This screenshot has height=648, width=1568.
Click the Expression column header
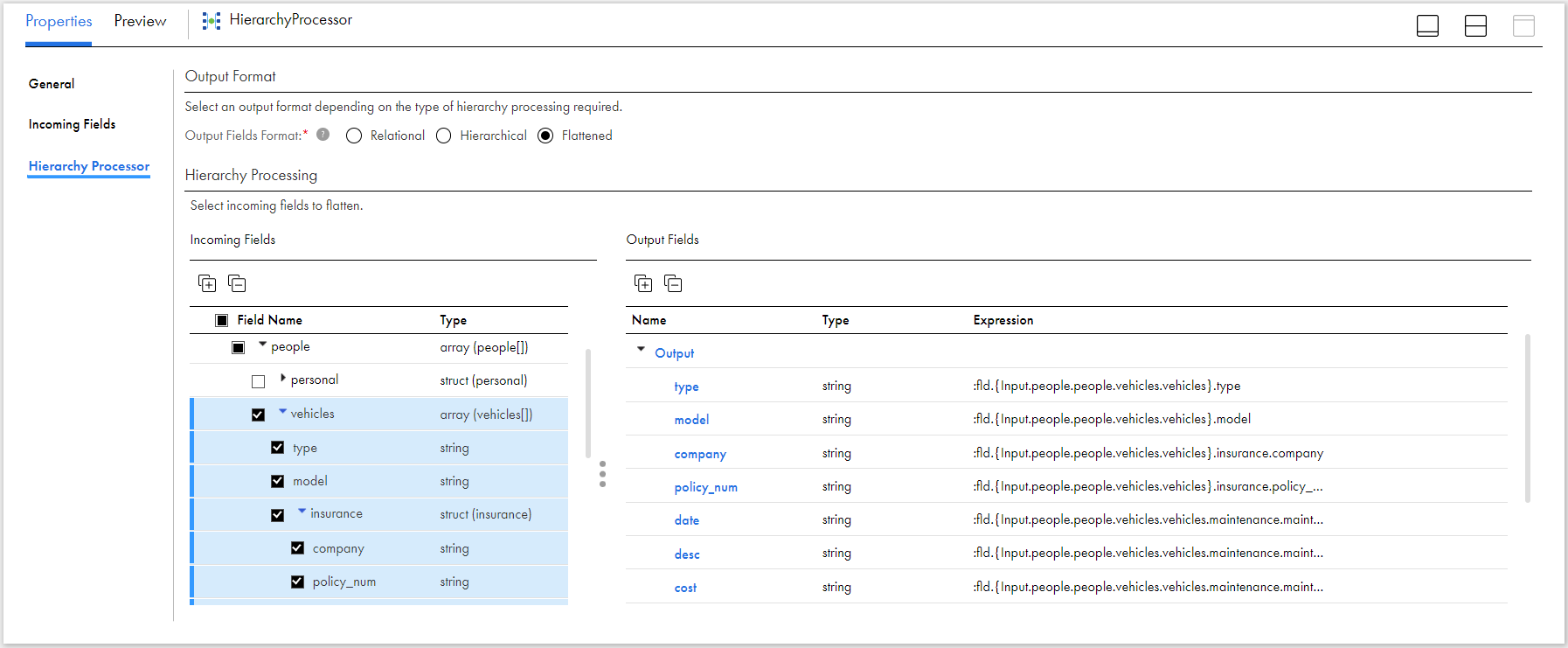pyautogui.click(x=1003, y=320)
